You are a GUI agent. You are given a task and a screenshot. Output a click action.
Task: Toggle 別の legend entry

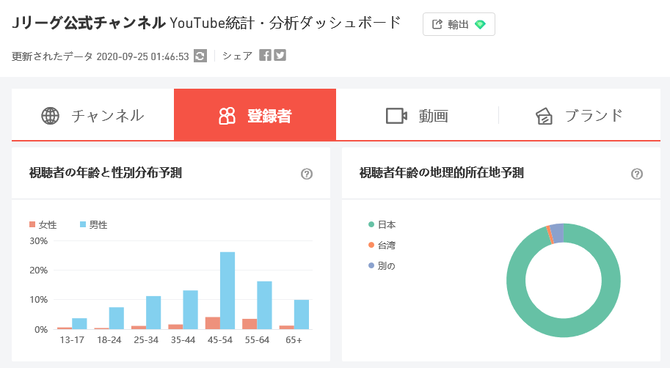pyautogui.click(x=382, y=265)
